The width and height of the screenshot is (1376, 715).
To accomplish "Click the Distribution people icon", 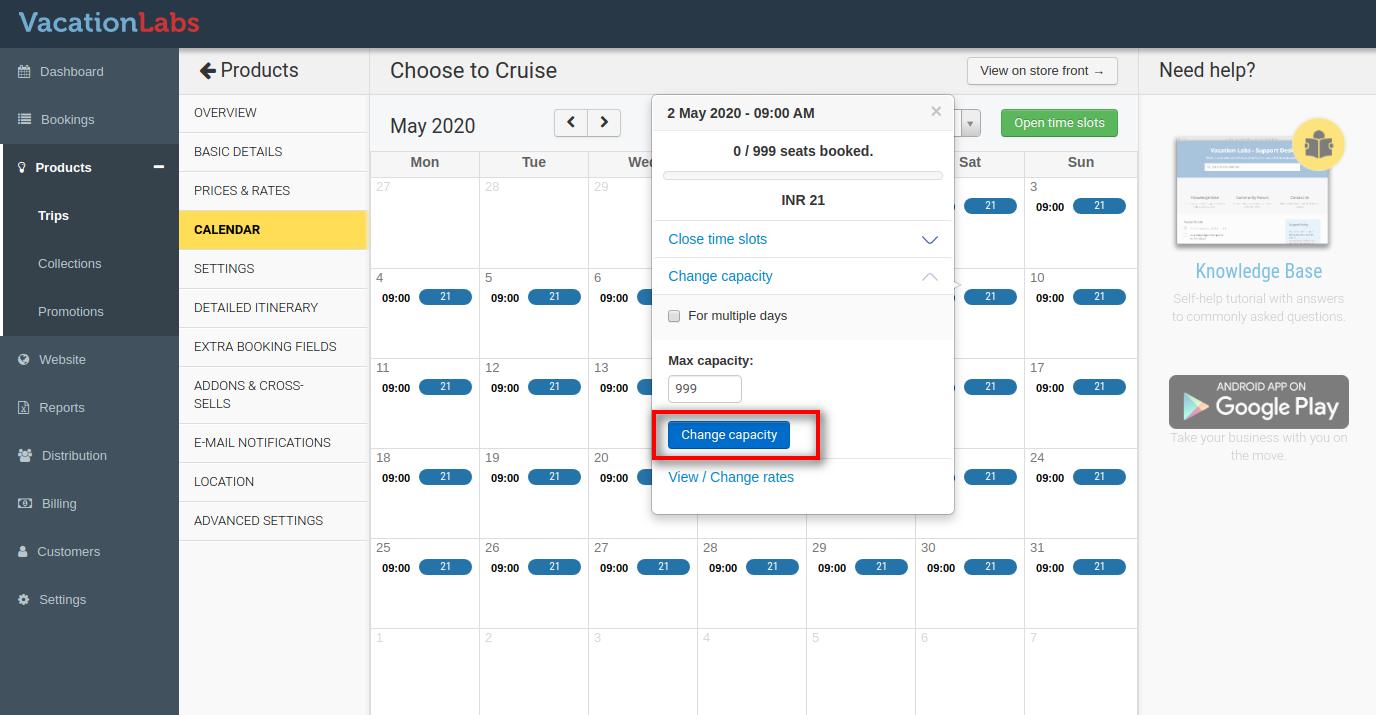I will tap(25, 456).
